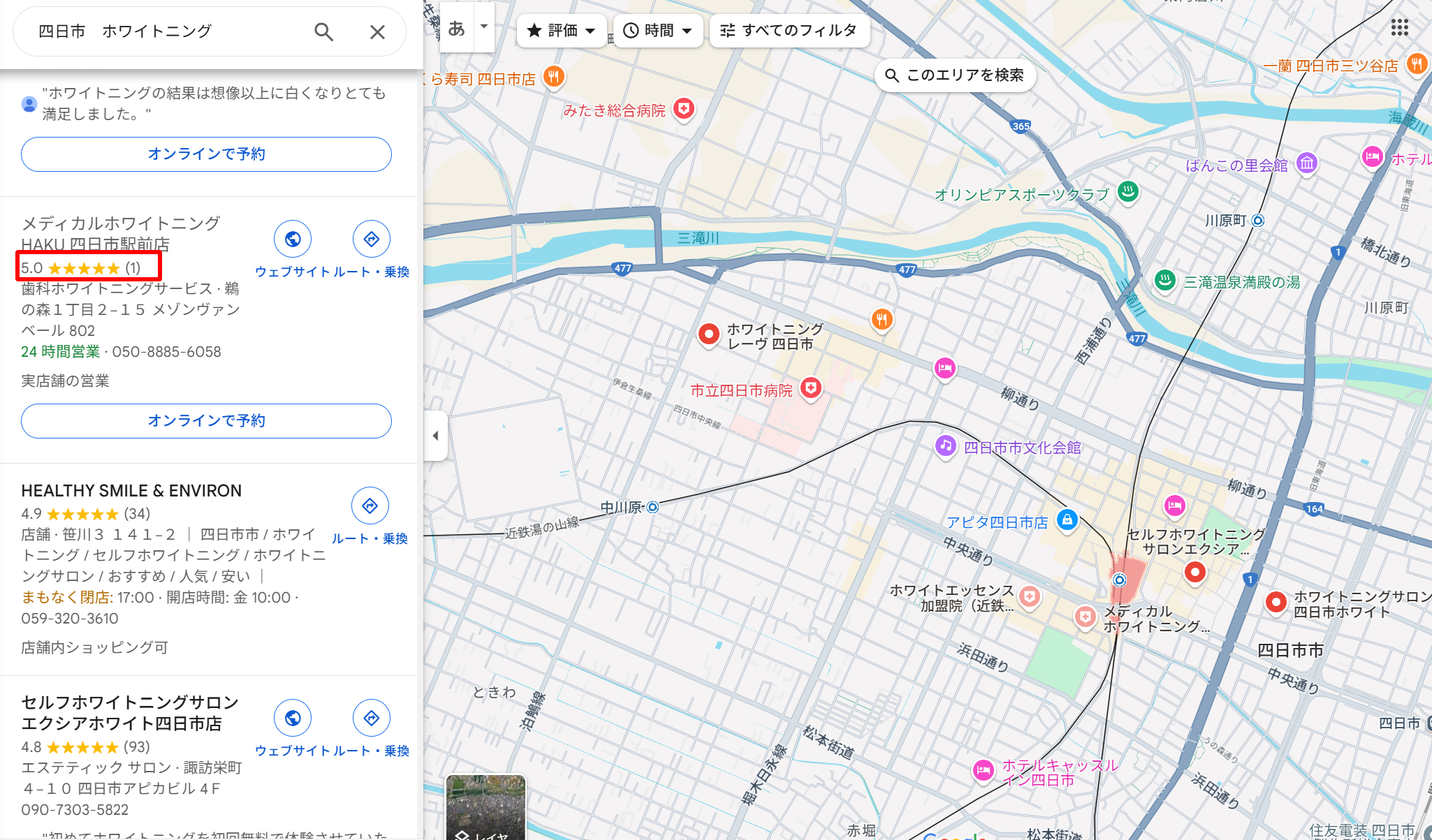This screenshot has height=840, width=1432.
Task: Click このエリアを検索 button
Action: 955,75
